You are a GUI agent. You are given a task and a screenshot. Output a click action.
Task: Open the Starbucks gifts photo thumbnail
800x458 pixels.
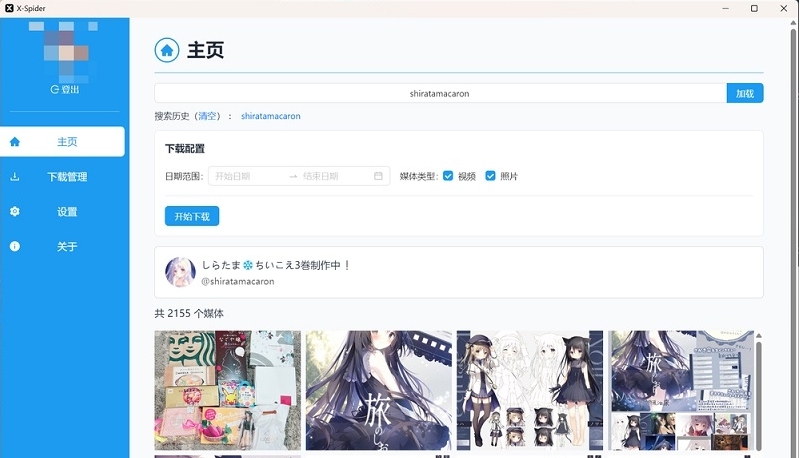click(228, 390)
